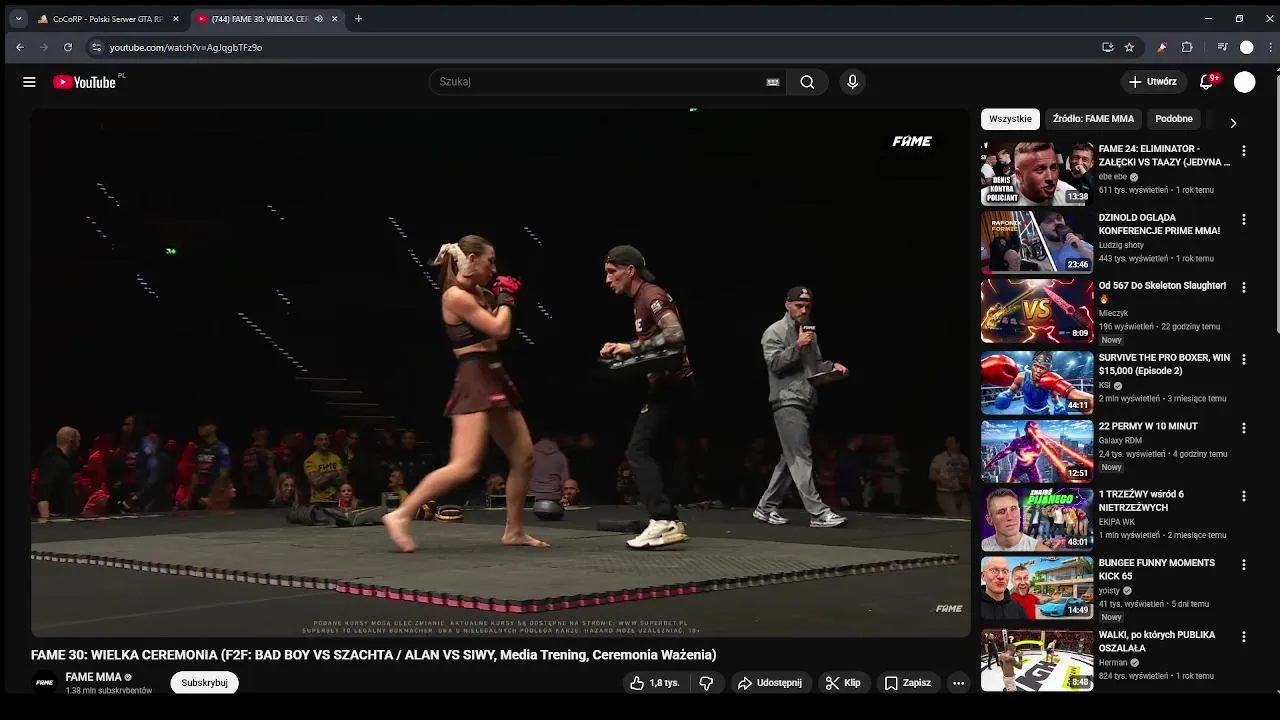This screenshot has height=720, width=1280.
Task: Close the FAME 30 YouTube tab
Action: [x=335, y=19]
